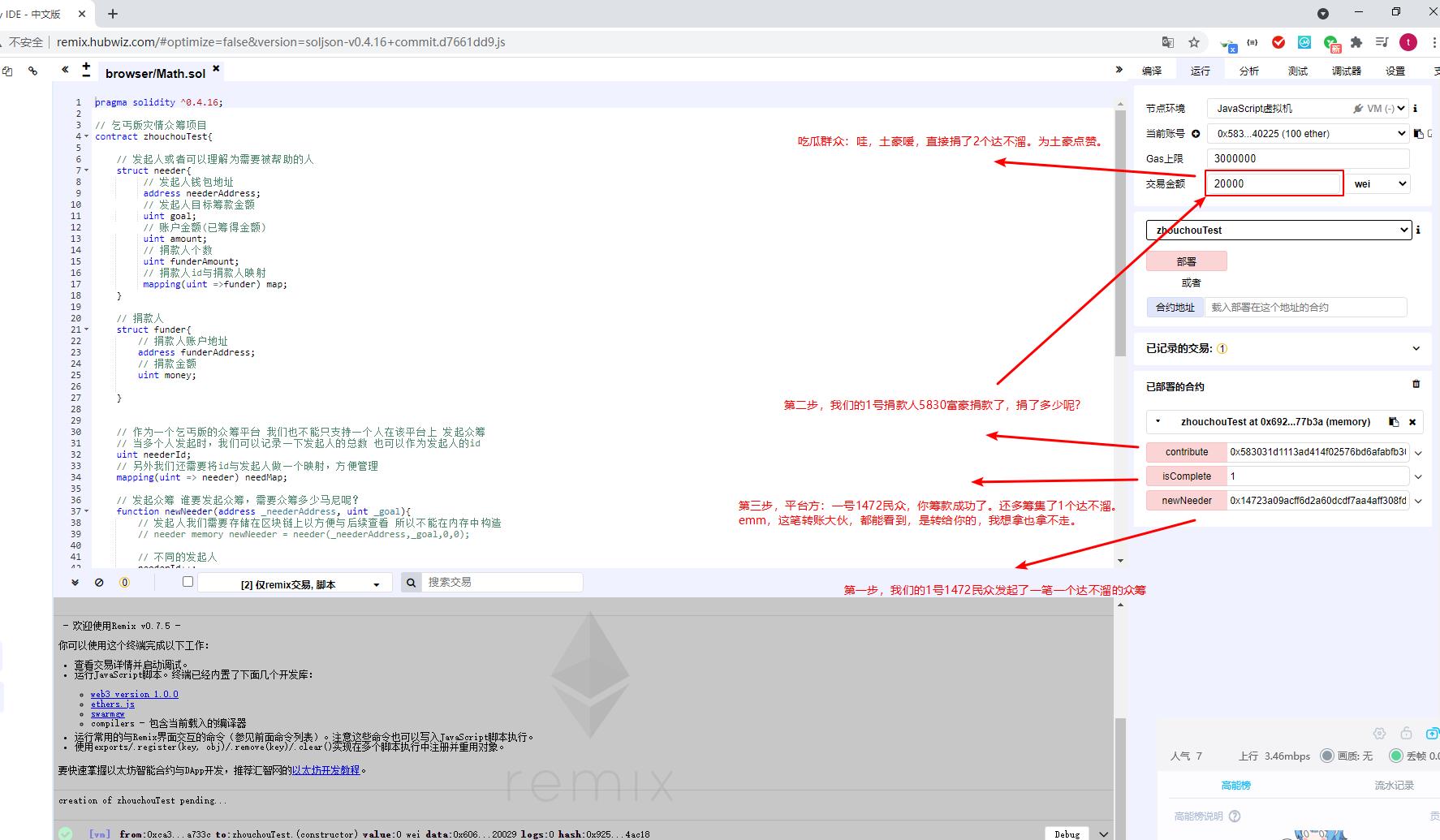Click the load contract address input field

1305,307
